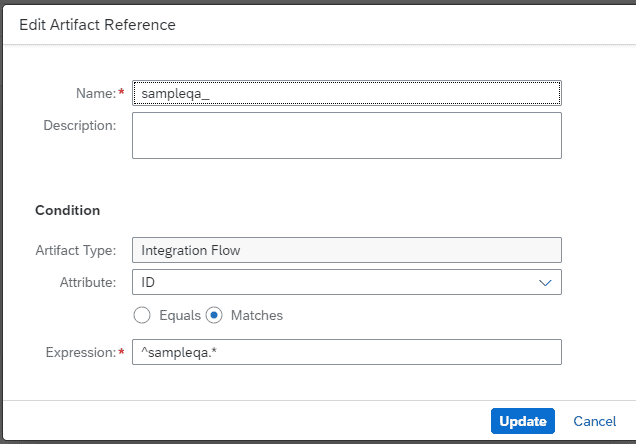This screenshot has height=444, width=636.
Task: Click the Expression label
Action: 81,352
